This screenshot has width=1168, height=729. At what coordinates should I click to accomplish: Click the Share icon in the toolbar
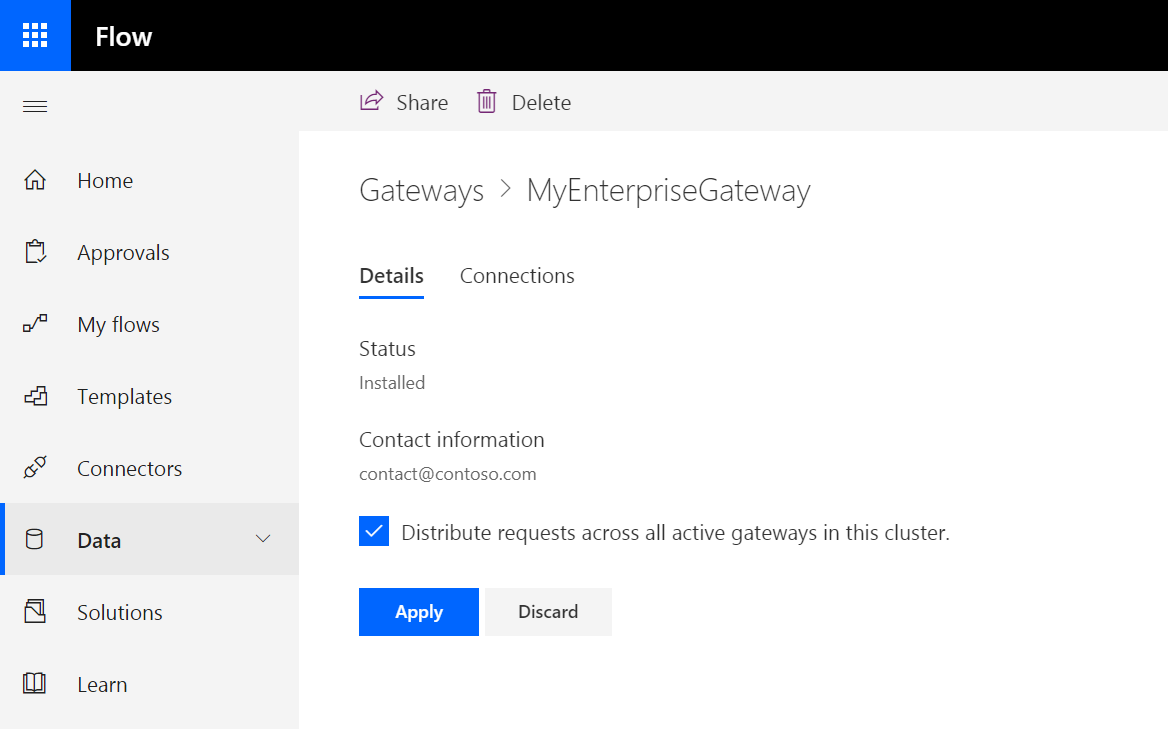370,101
